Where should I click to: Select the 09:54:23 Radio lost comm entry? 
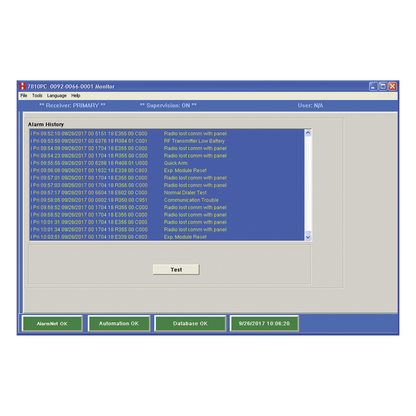pyautogui.click(x=167, y=156)
